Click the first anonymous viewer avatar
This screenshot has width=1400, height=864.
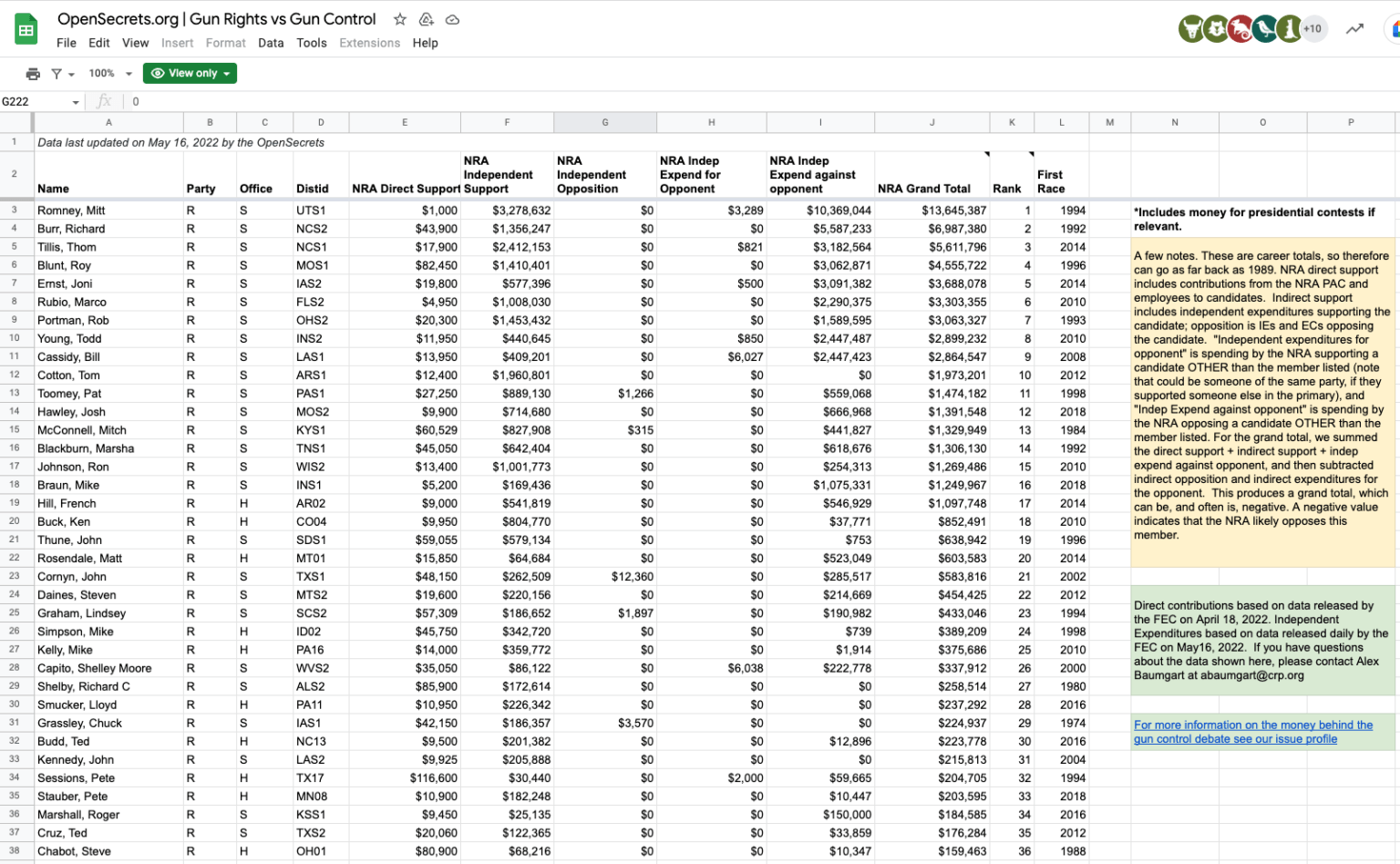1190,29
